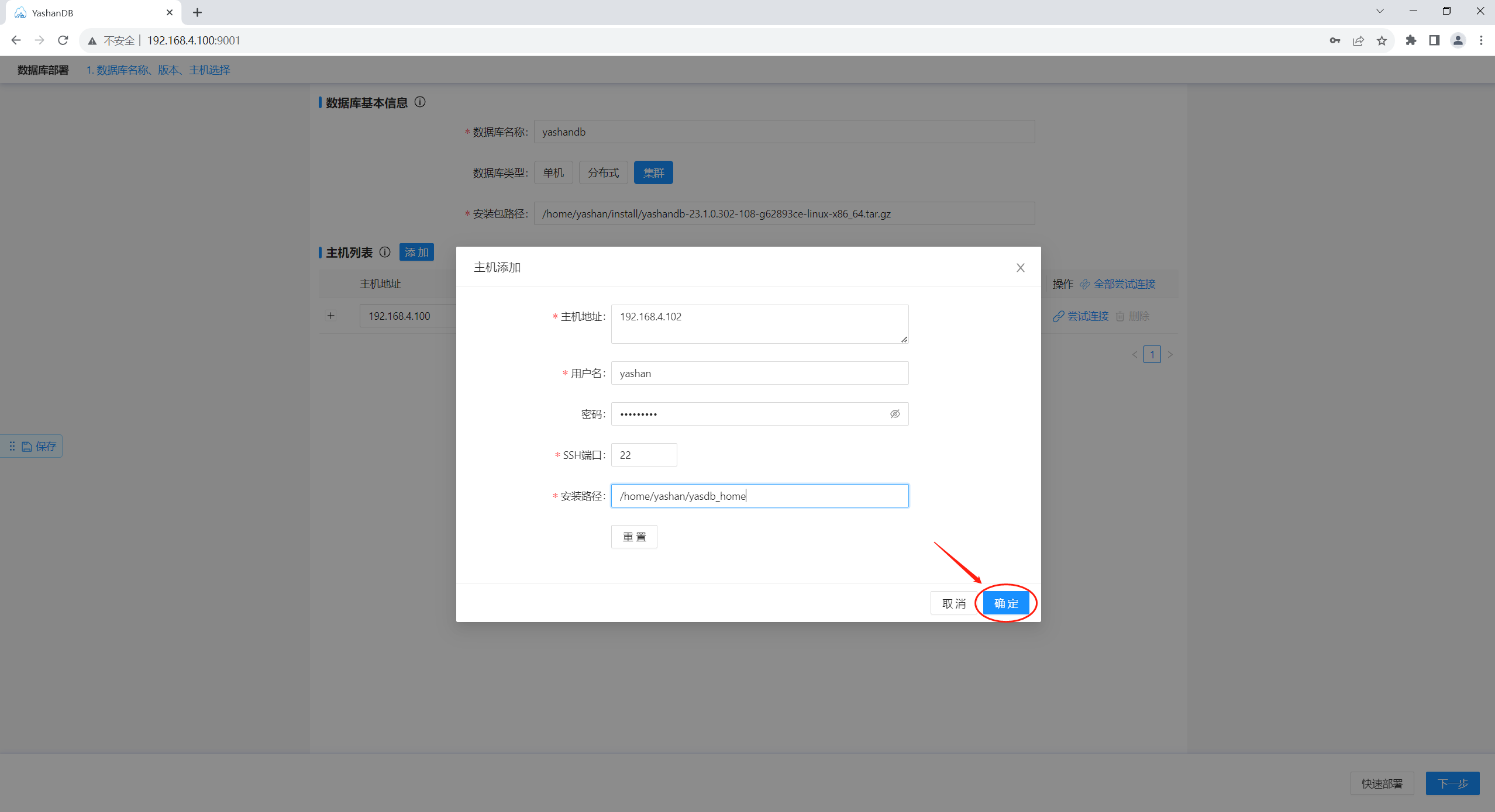1495x812 pixels.
Task: Bookmark this page with star icon
Action: 1382,40
